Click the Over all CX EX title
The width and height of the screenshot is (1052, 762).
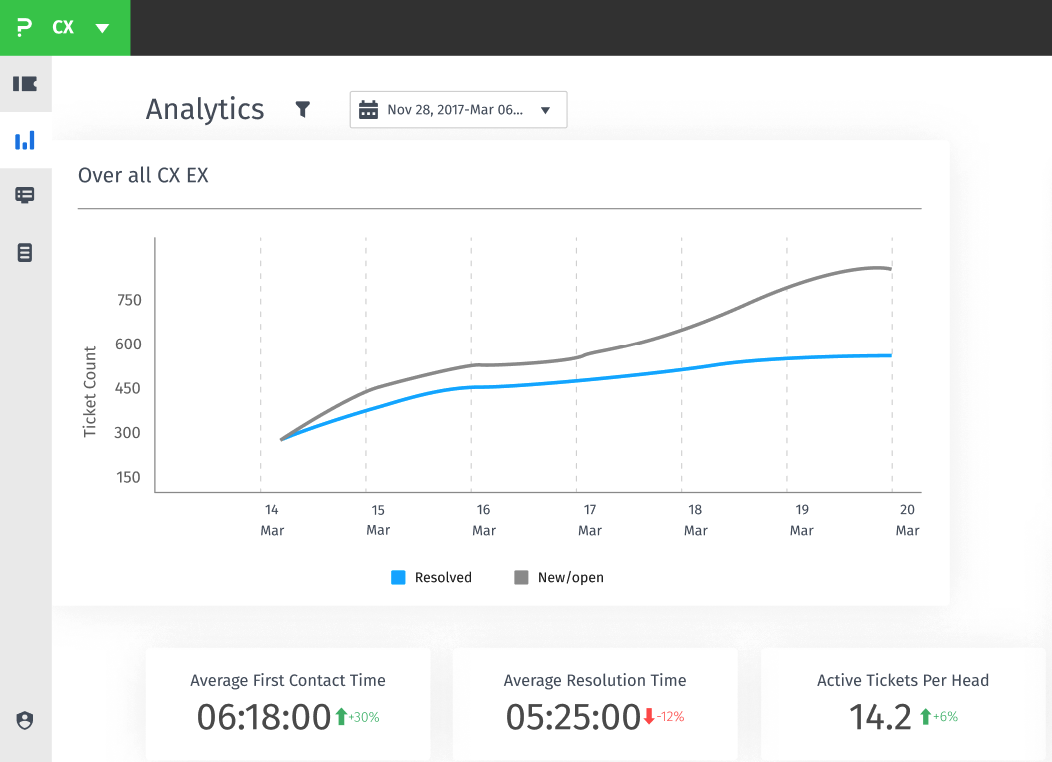coord(143,175)
